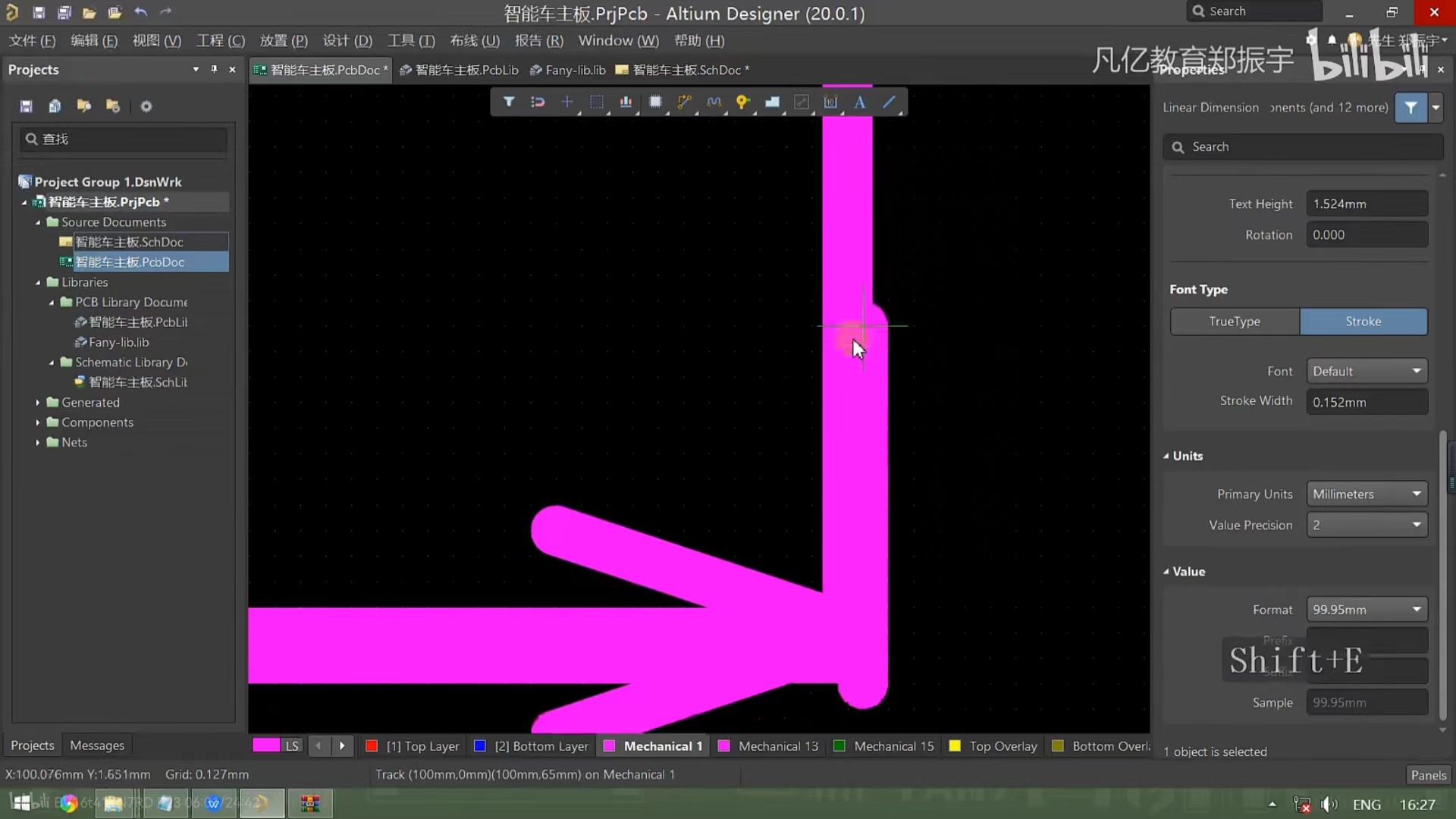The image size is (1456, 819).
Task: Click the place dimension tool
Action: 830,102
